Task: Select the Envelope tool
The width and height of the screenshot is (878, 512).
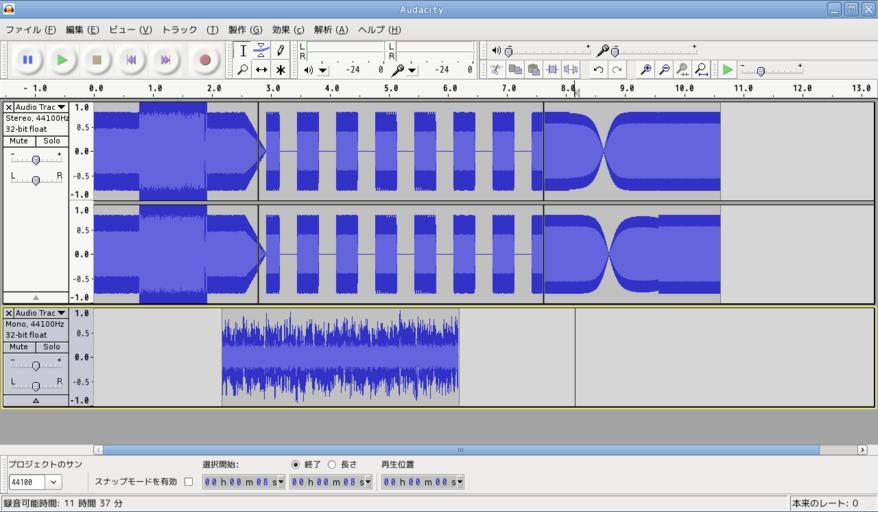Action: tap(261, 50)
